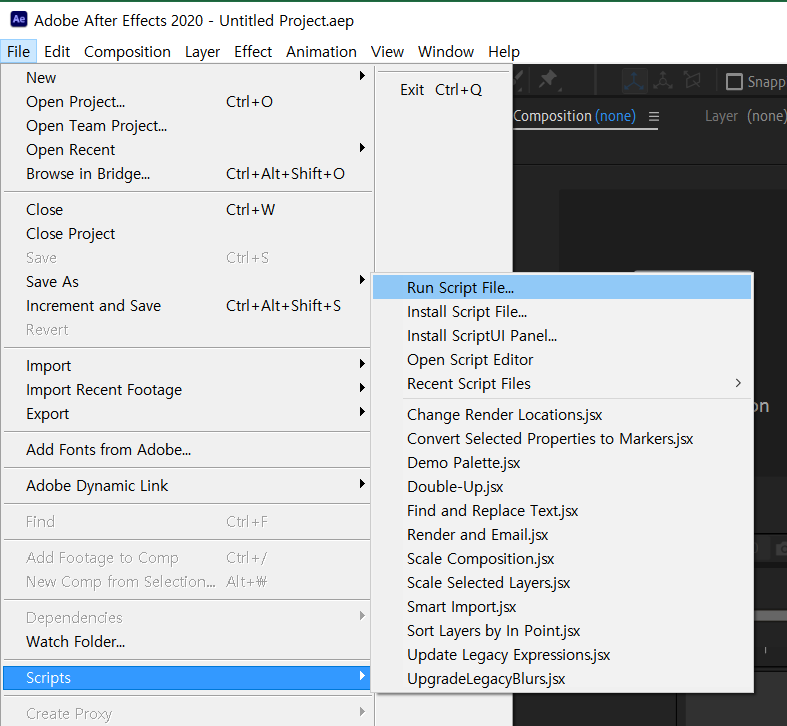This screenshot has width=787, height=726.
Task: Activate Local Axis Mode icon
Action: tap(634, 80)
